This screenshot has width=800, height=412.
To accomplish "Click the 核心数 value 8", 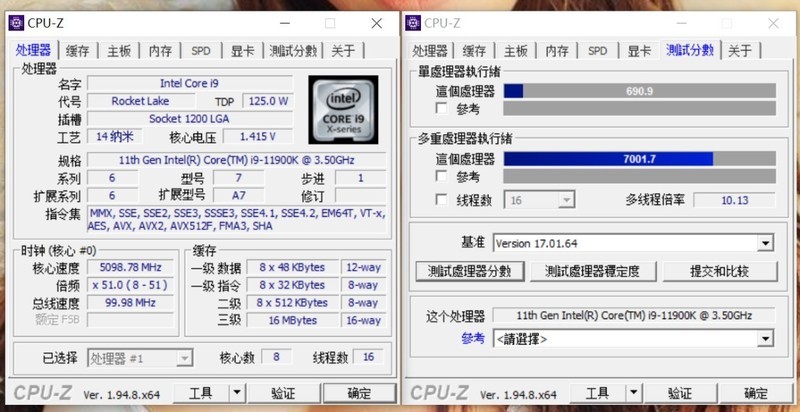I will (277, 357).
